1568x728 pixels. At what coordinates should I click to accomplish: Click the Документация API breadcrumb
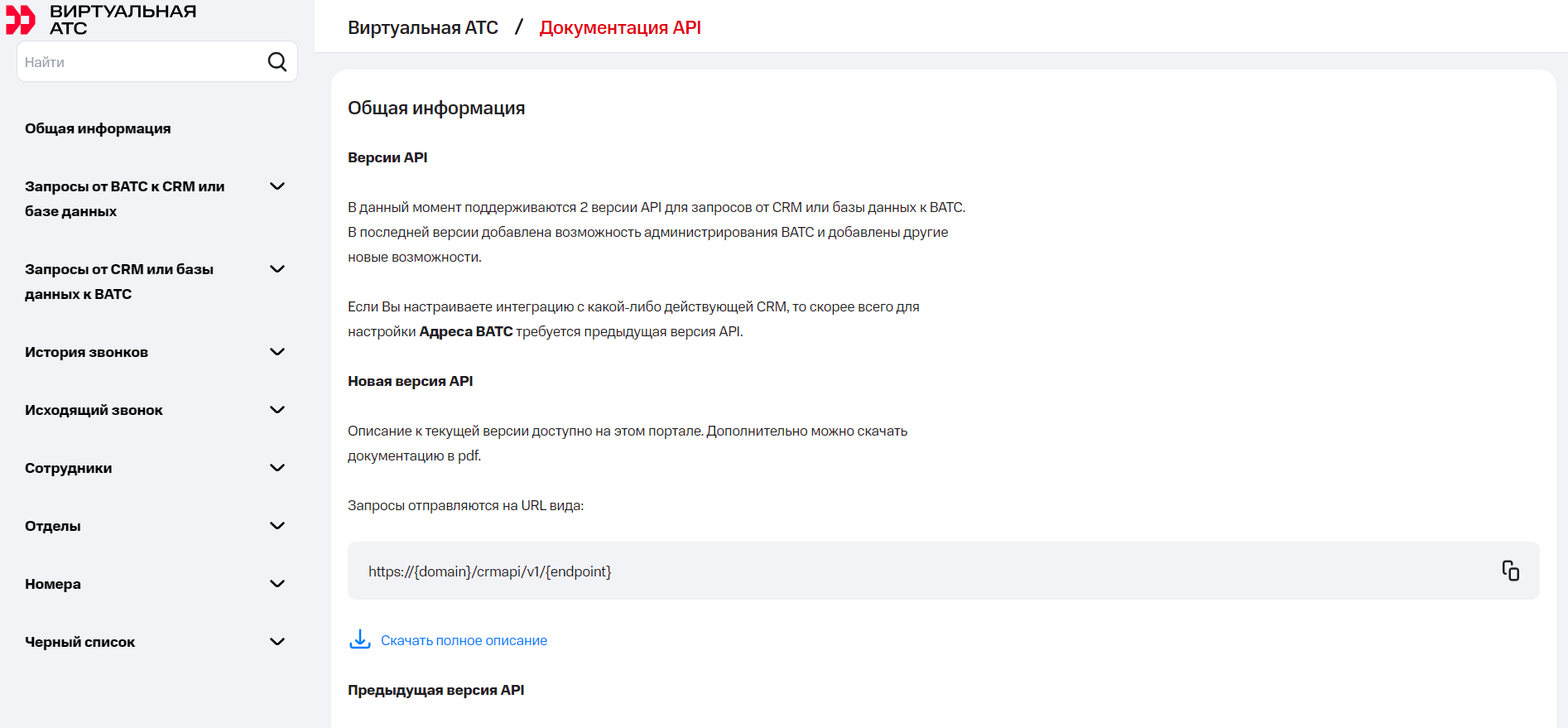[x=620, y=27]
